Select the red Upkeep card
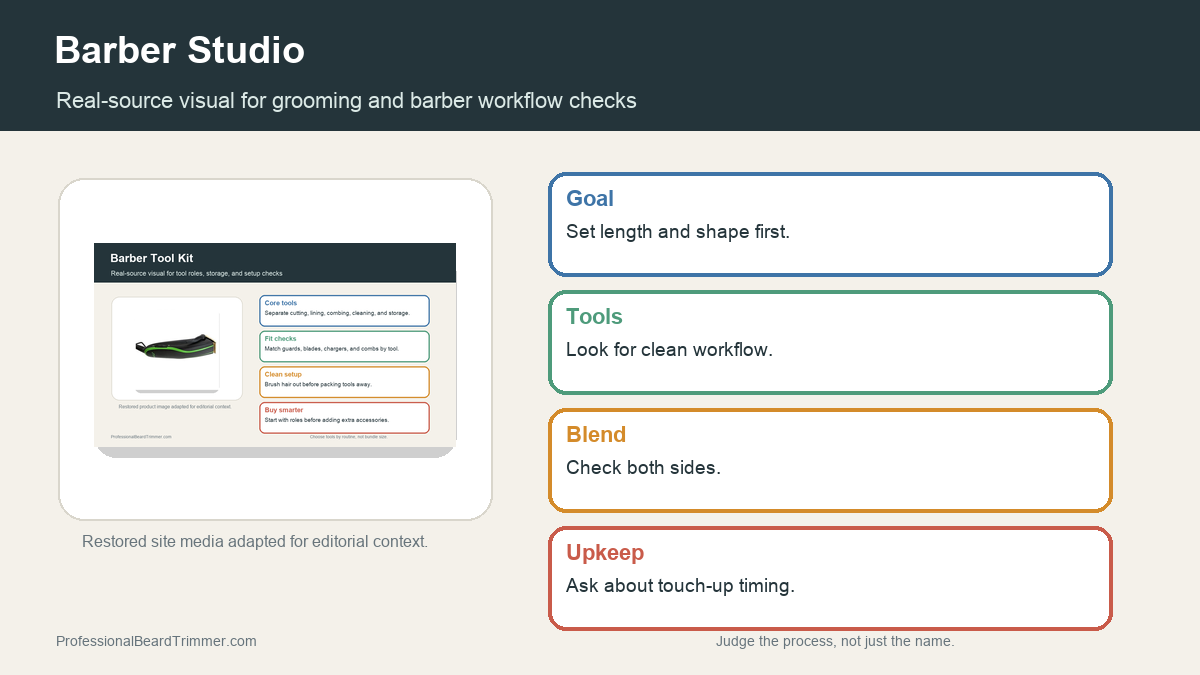Viewport: 1200px width, 675px height. (x=830, y=578)
